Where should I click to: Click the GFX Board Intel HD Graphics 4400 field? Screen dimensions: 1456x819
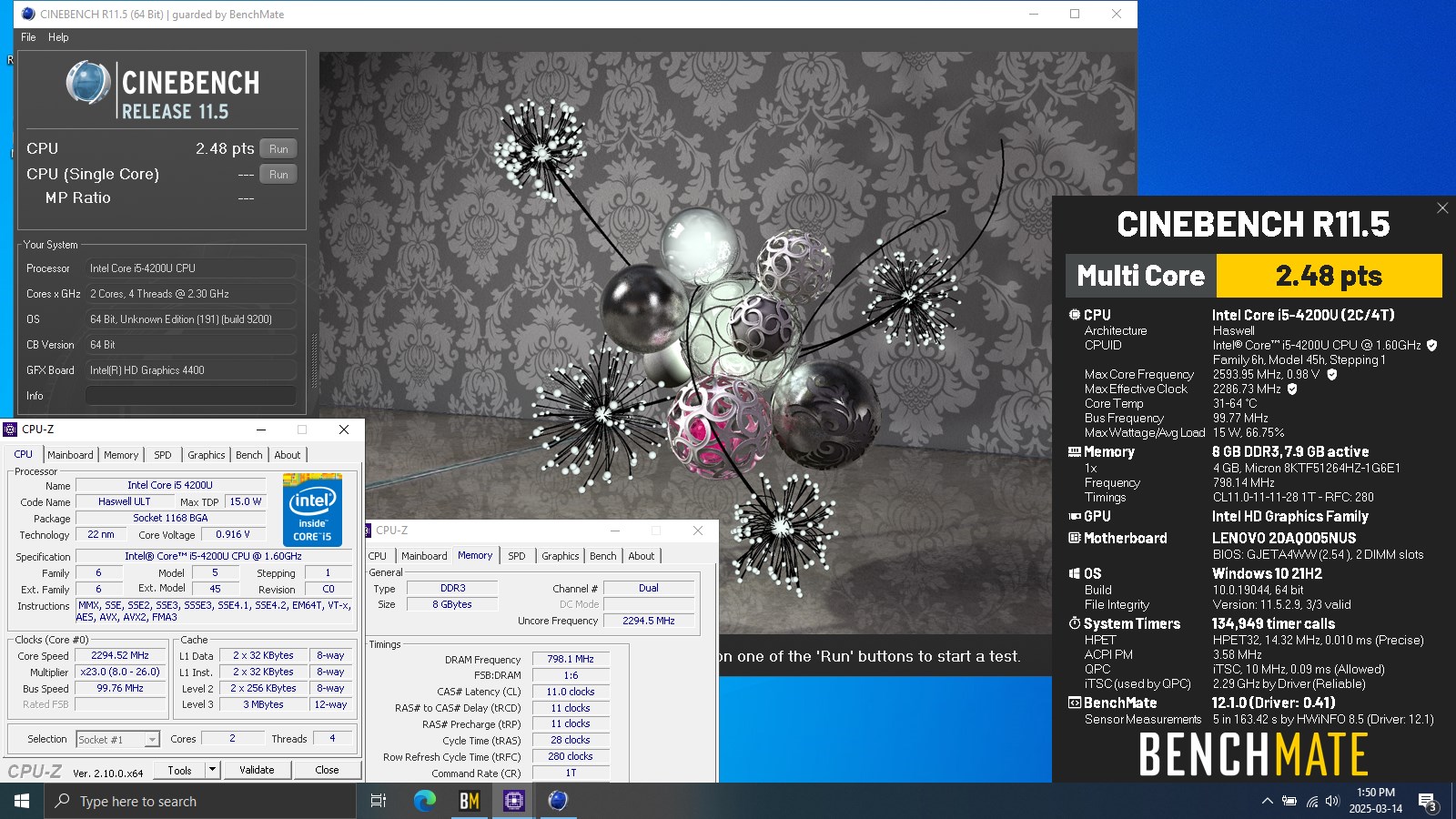point(191,370)
